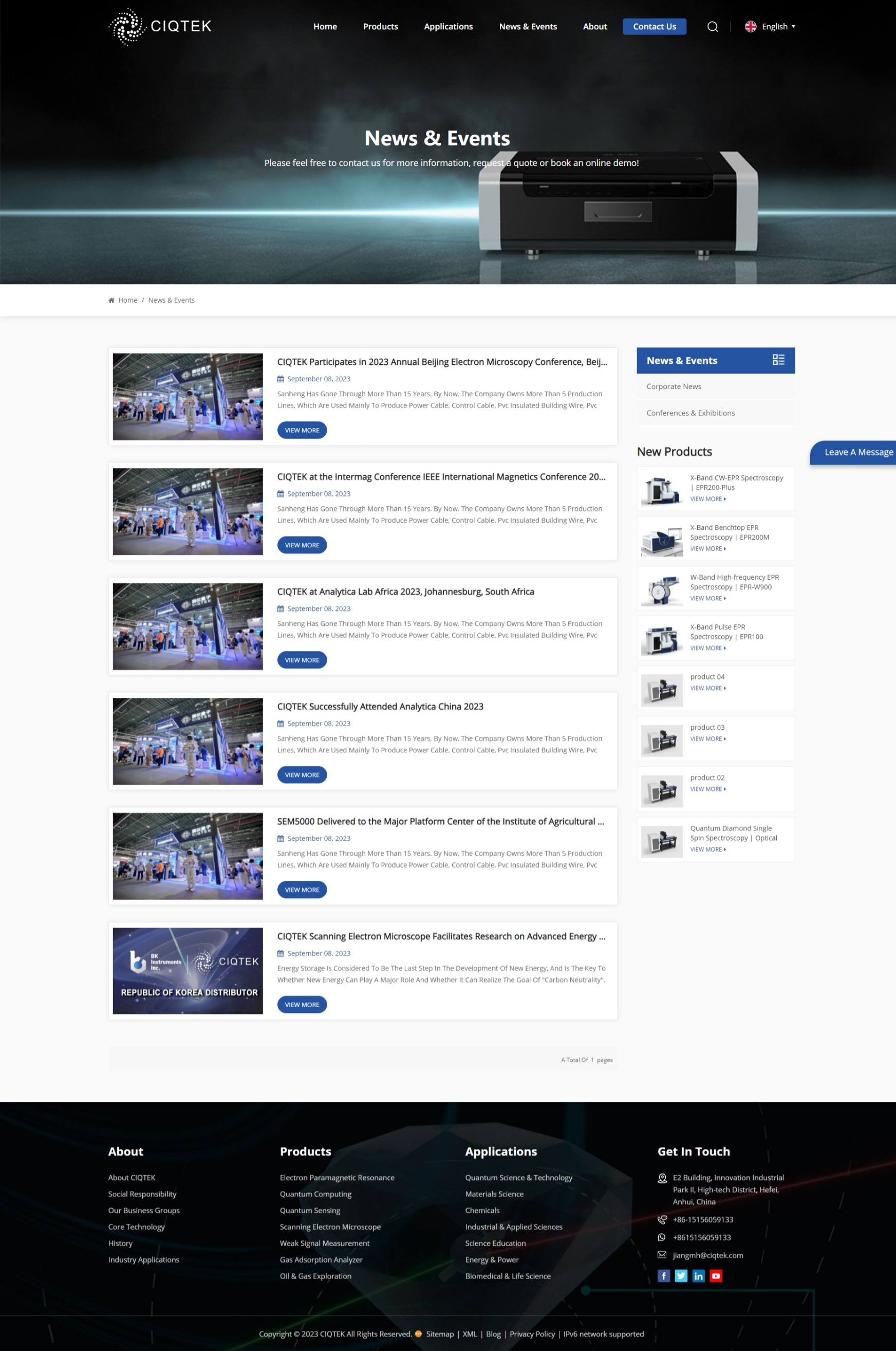Select Corporate News sidebar category
The image size is (896, 1351).
click(674, 387)
